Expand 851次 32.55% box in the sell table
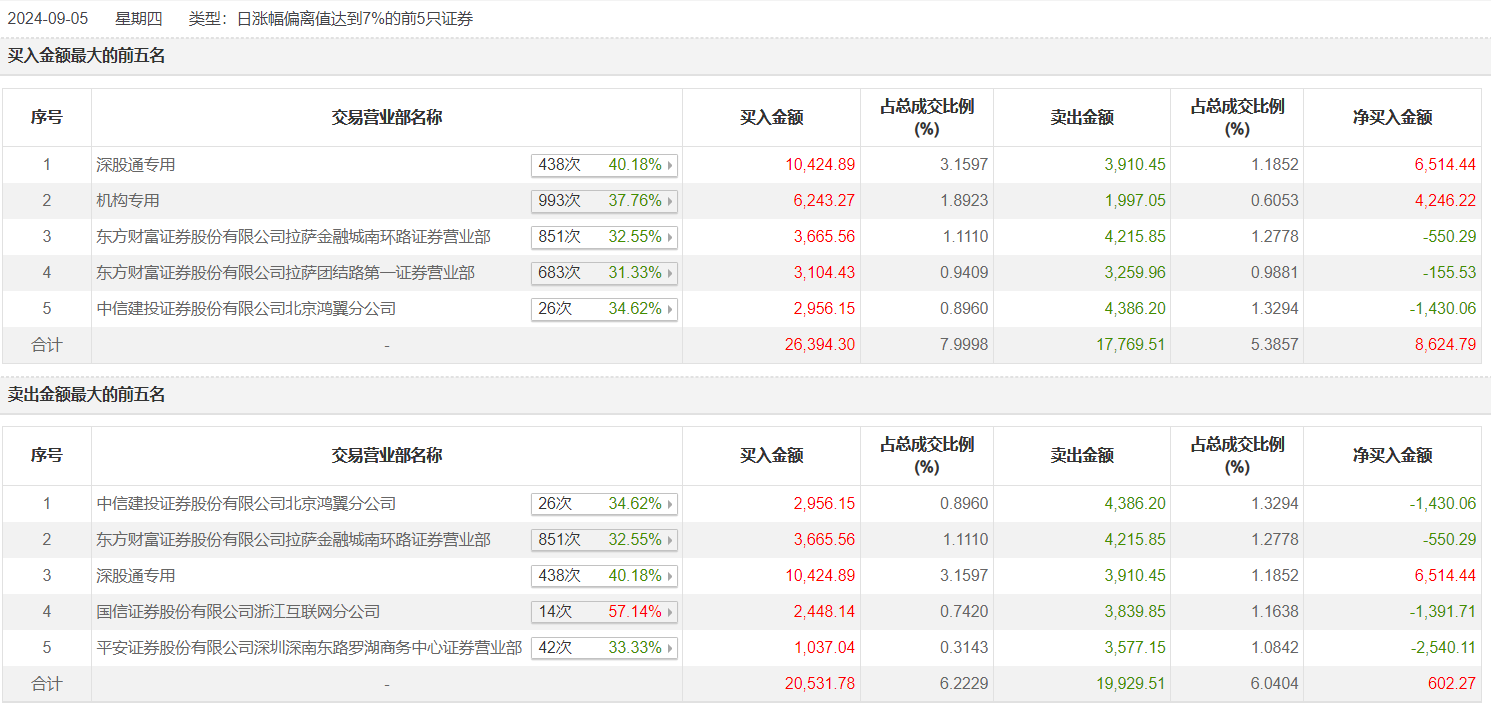 pyautogui.click(x=604, y=540)
